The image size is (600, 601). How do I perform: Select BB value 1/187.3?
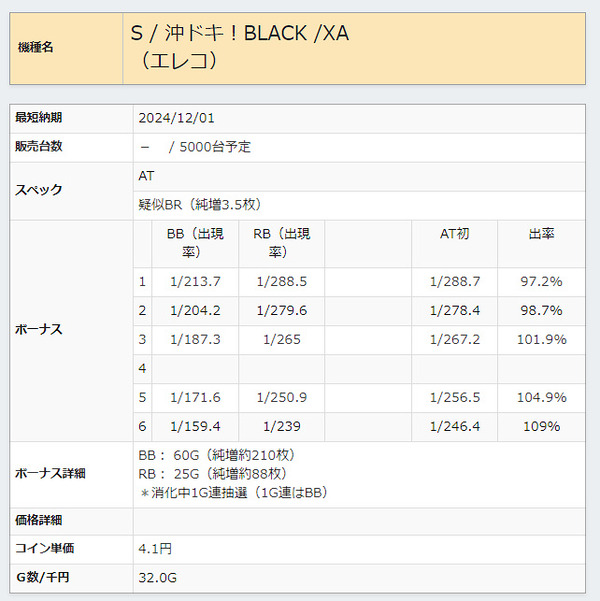(195, 340)
